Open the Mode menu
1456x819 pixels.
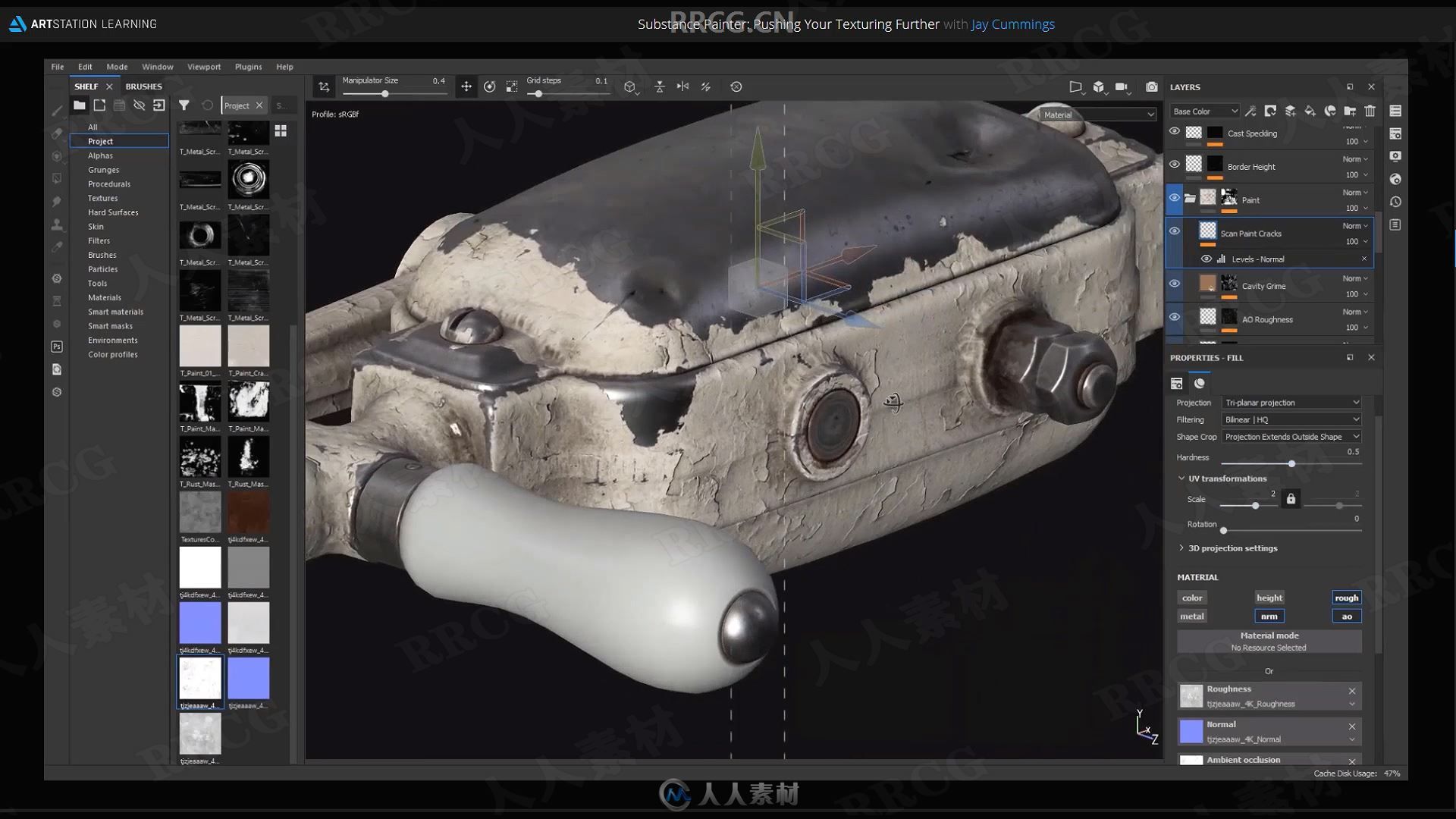coord(117,67)
